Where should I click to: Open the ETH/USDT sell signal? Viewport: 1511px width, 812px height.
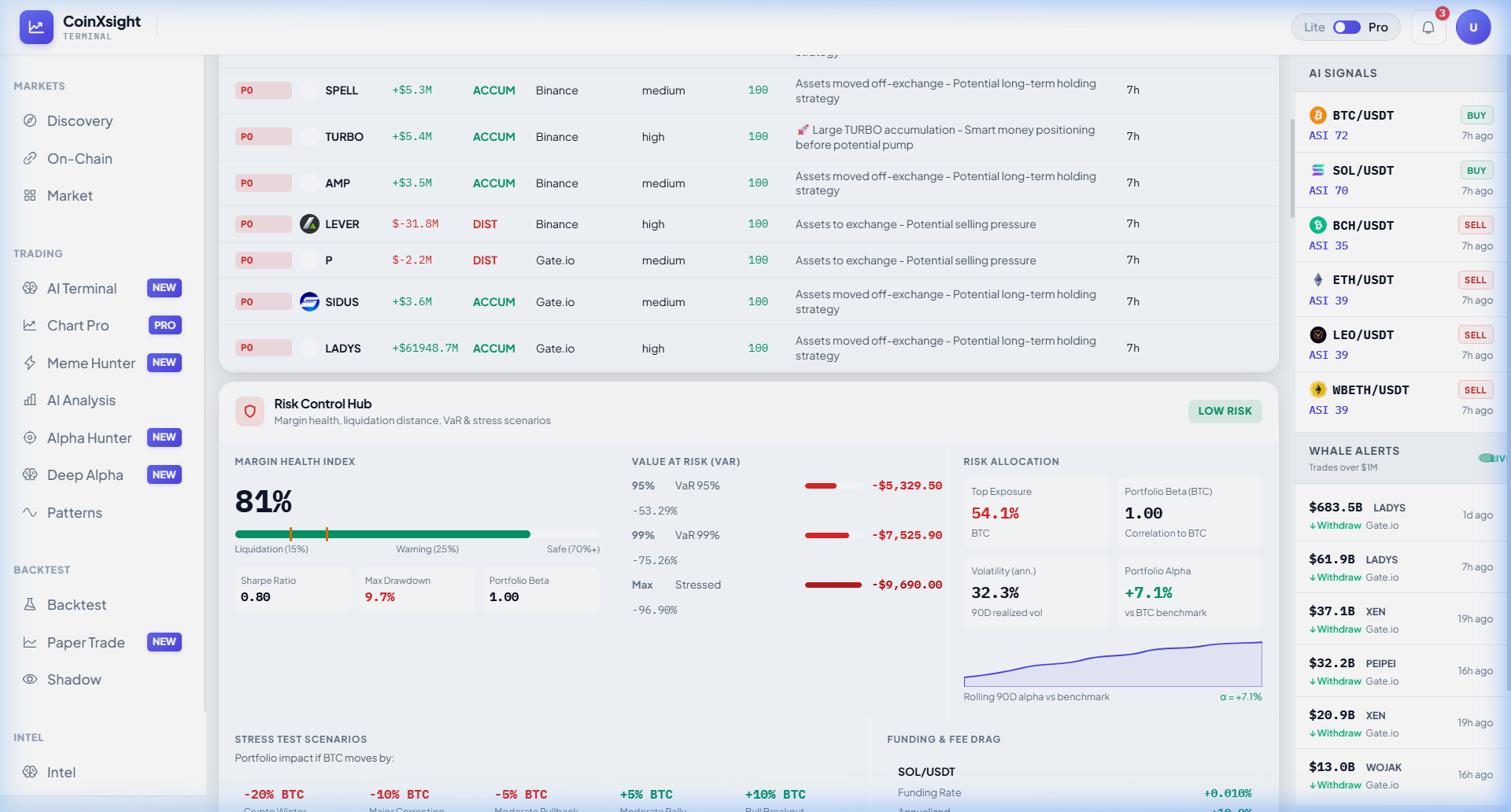pos(1401,290)
